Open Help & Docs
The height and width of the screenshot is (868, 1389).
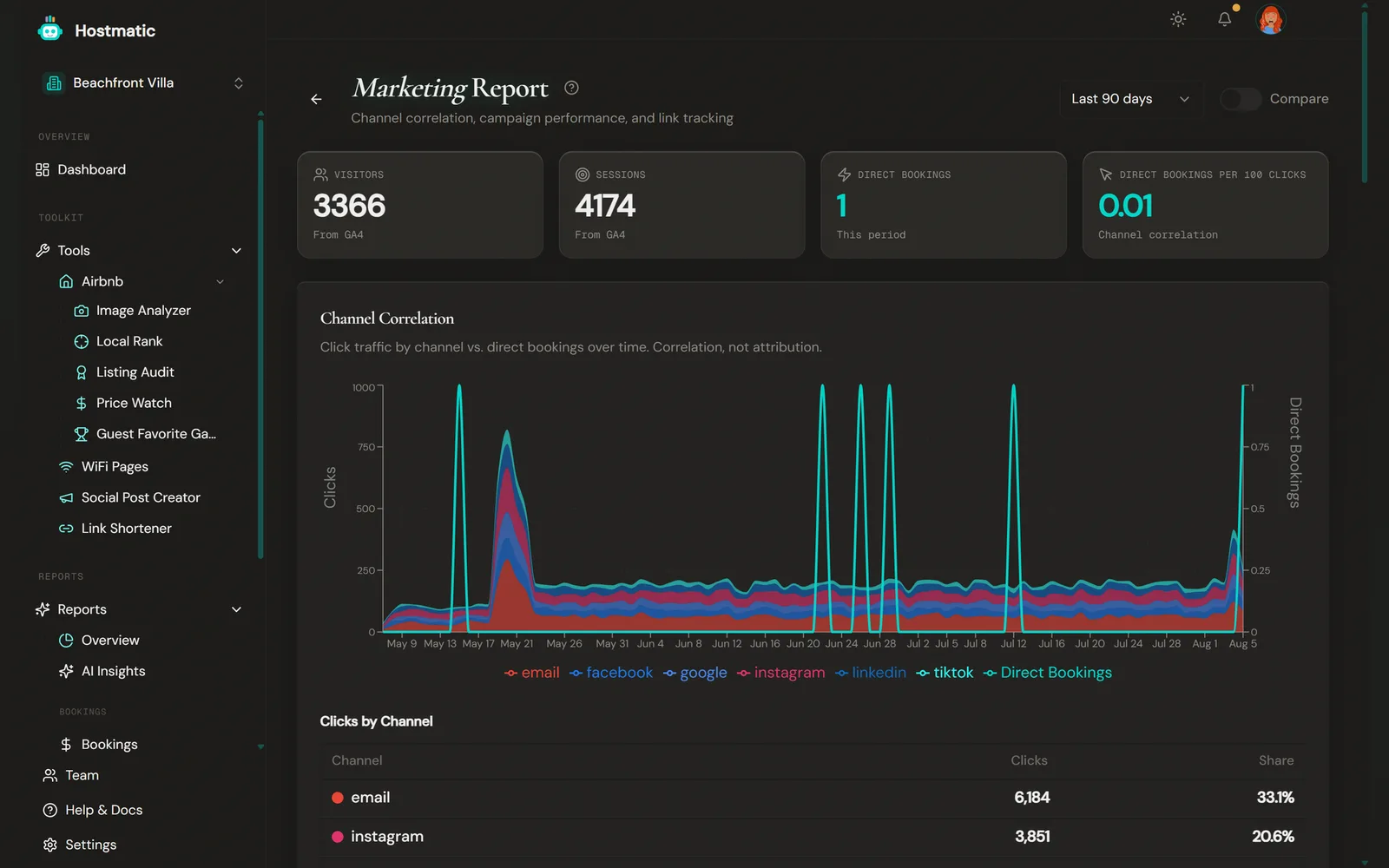[103, 810]
